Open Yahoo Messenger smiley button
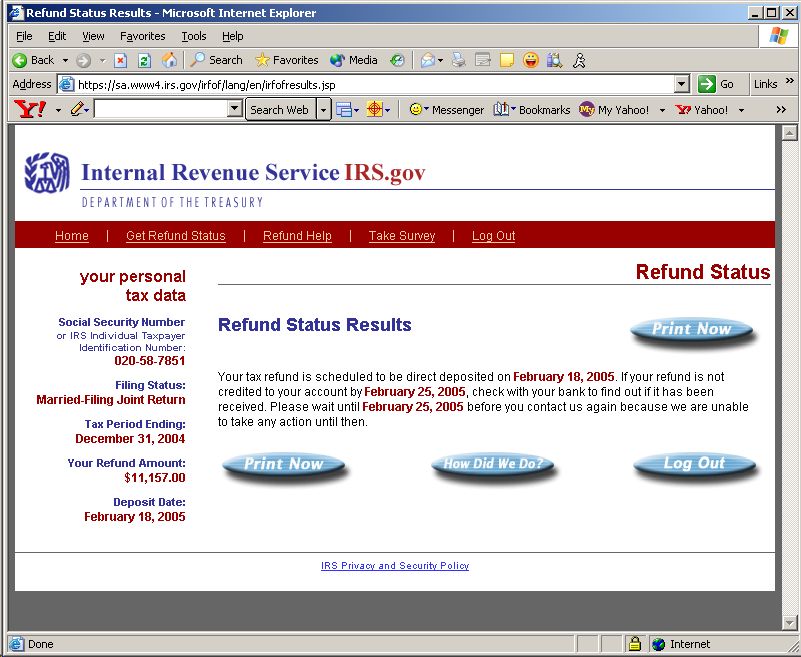 tap(447, 110)
